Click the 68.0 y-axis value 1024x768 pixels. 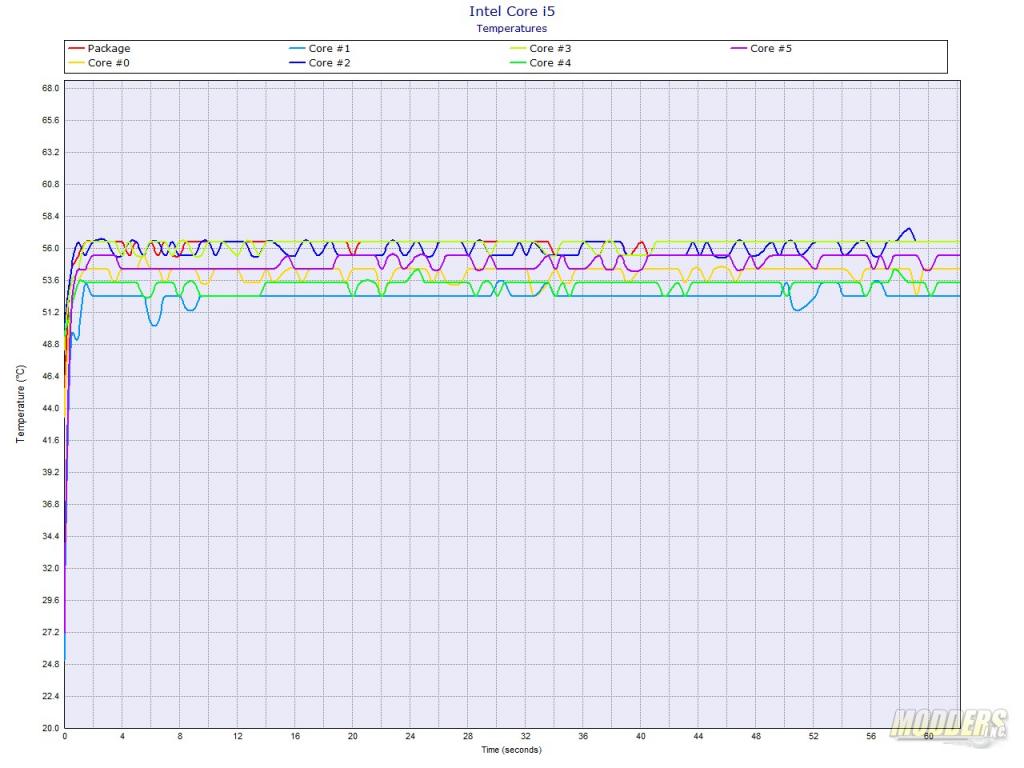(50, 88)
